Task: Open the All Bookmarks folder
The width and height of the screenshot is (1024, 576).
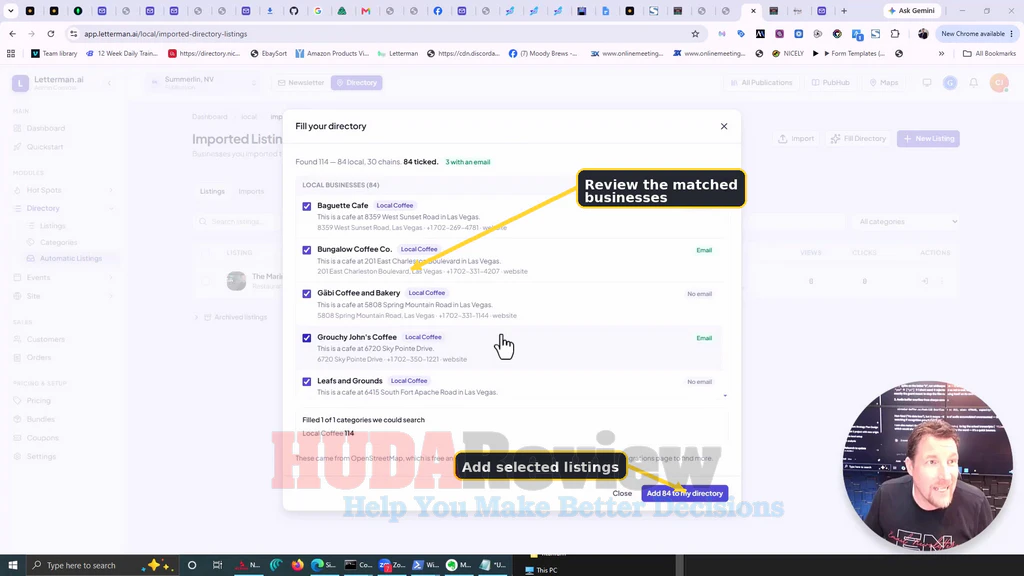Action: (989, 54)
